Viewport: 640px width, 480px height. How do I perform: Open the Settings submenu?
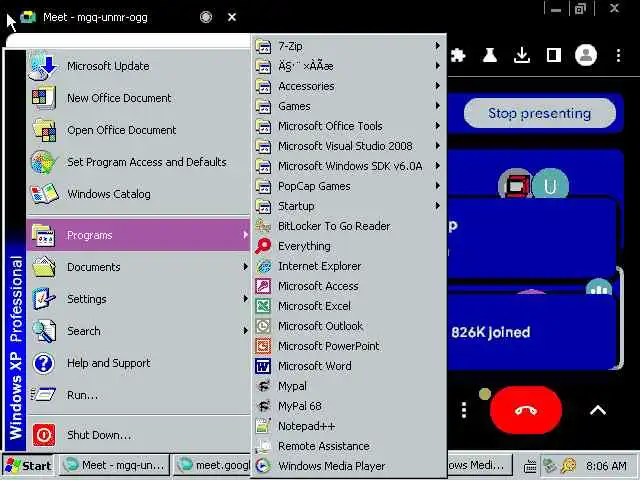pos(138,299)
